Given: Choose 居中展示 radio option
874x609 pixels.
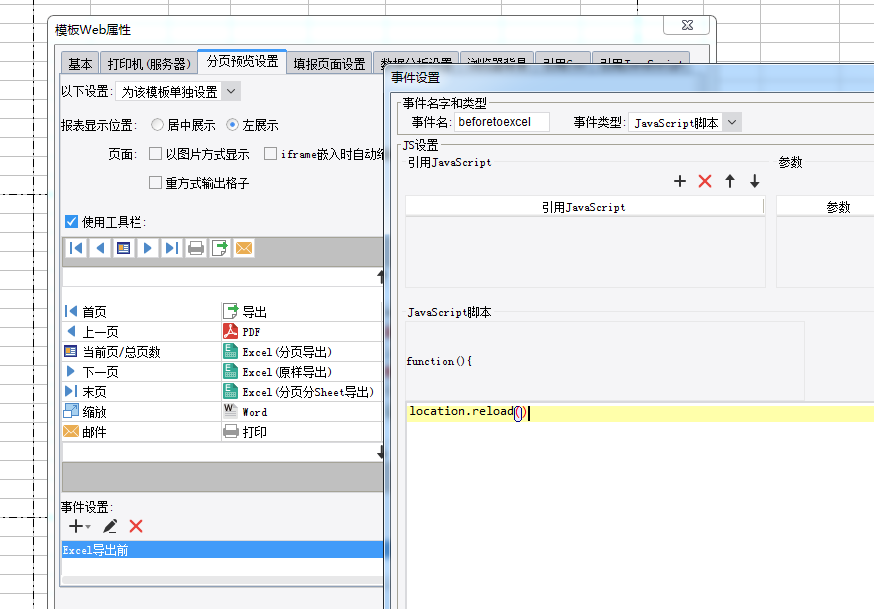Looking at the screenshot, I should [x=157, y=125].
